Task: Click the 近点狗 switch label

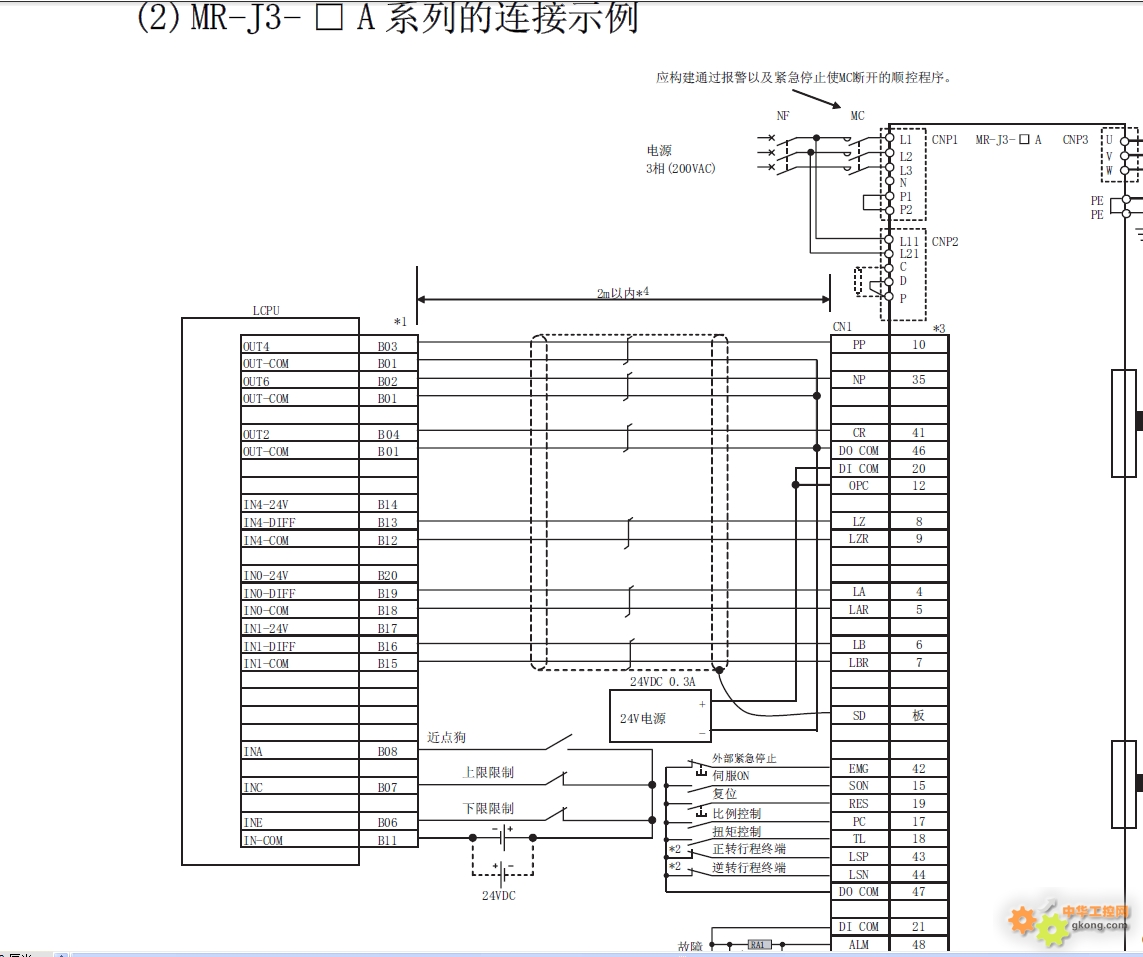Action: coord(446,738)
